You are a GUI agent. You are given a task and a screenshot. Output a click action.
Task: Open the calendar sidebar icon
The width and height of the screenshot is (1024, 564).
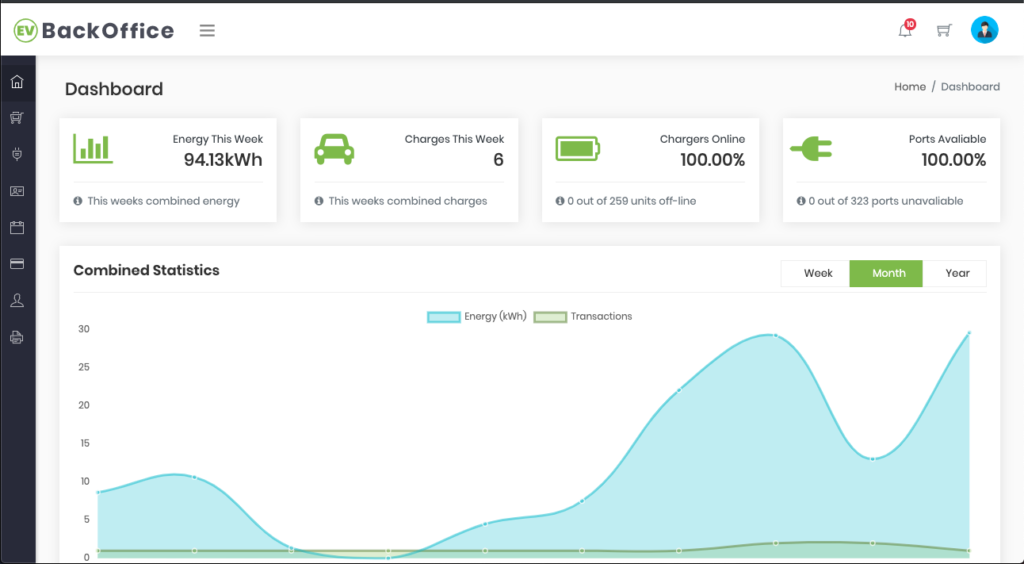[x=17, y=228]
